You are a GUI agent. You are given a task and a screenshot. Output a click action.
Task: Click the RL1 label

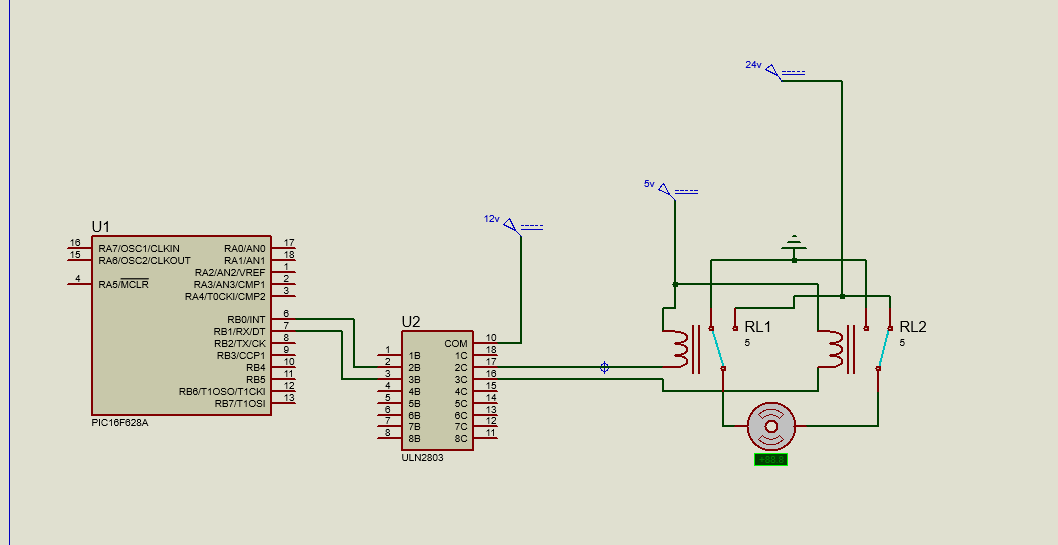pyautogui.click(x=758, y=327)
